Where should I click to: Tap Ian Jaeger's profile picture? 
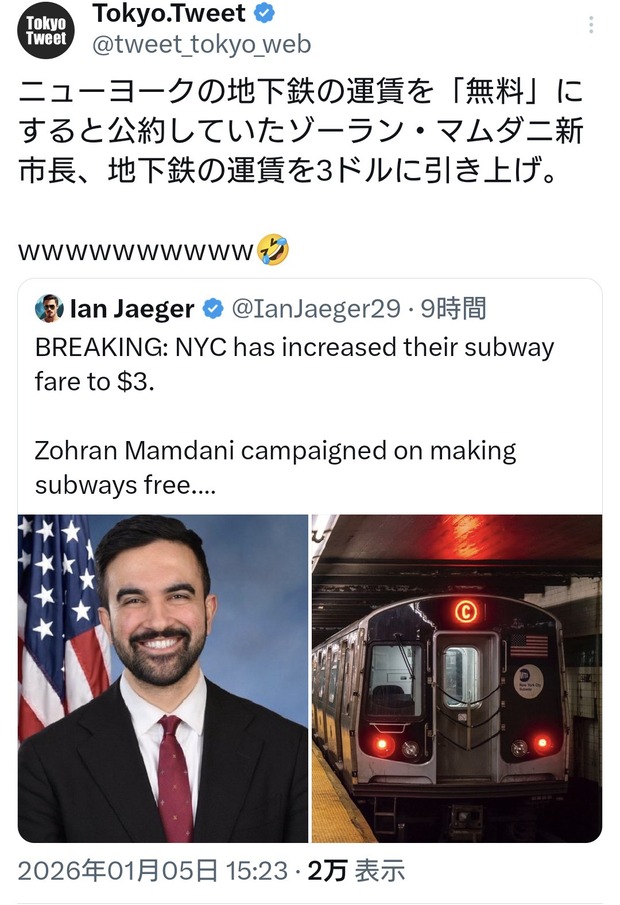[x=49, y=308]
